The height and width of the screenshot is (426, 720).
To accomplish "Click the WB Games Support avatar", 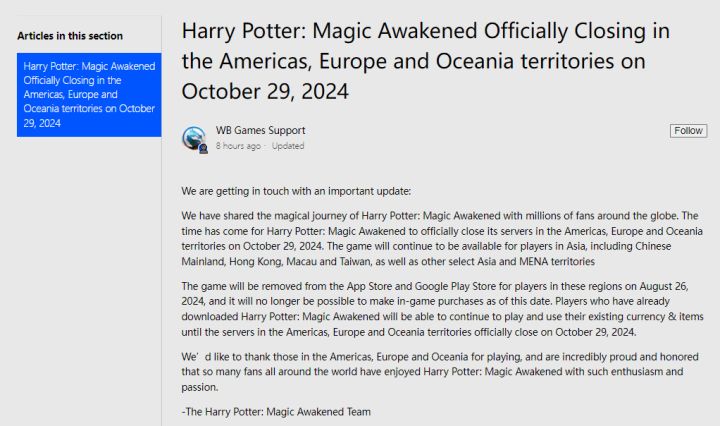I will click(192, 137).
